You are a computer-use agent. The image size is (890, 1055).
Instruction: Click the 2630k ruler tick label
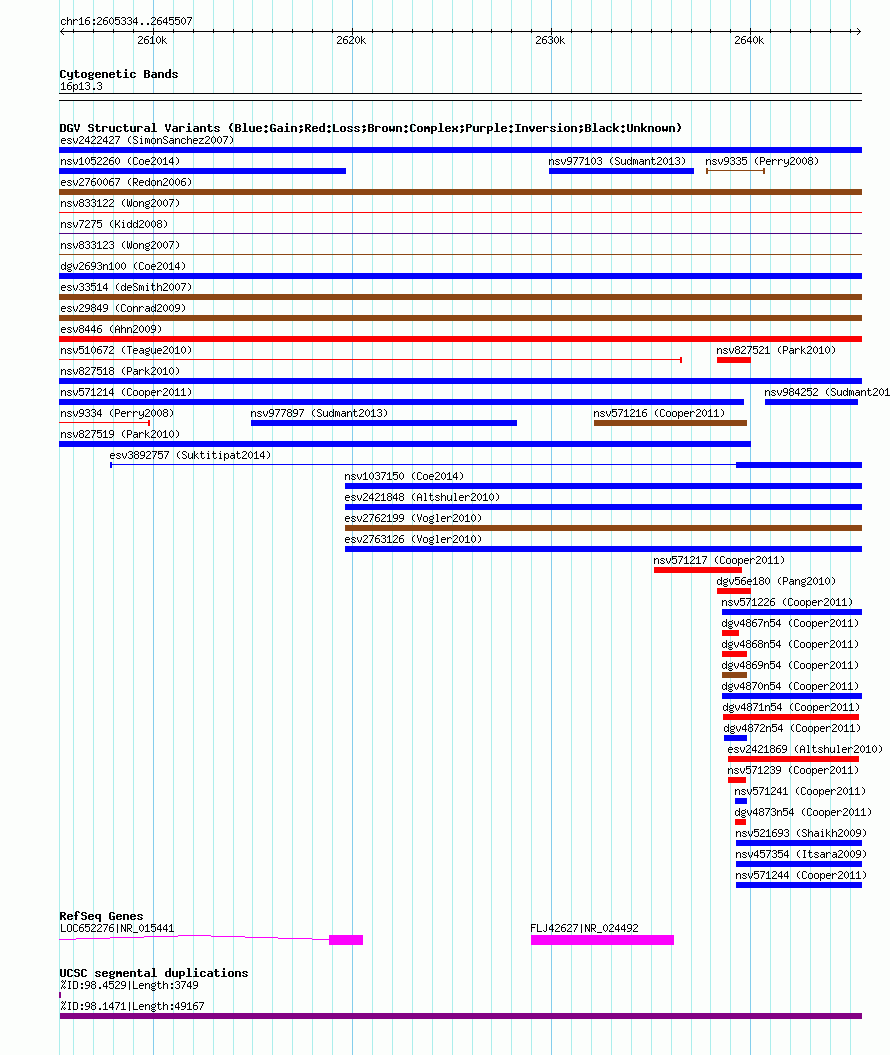[x=550, y=40]
